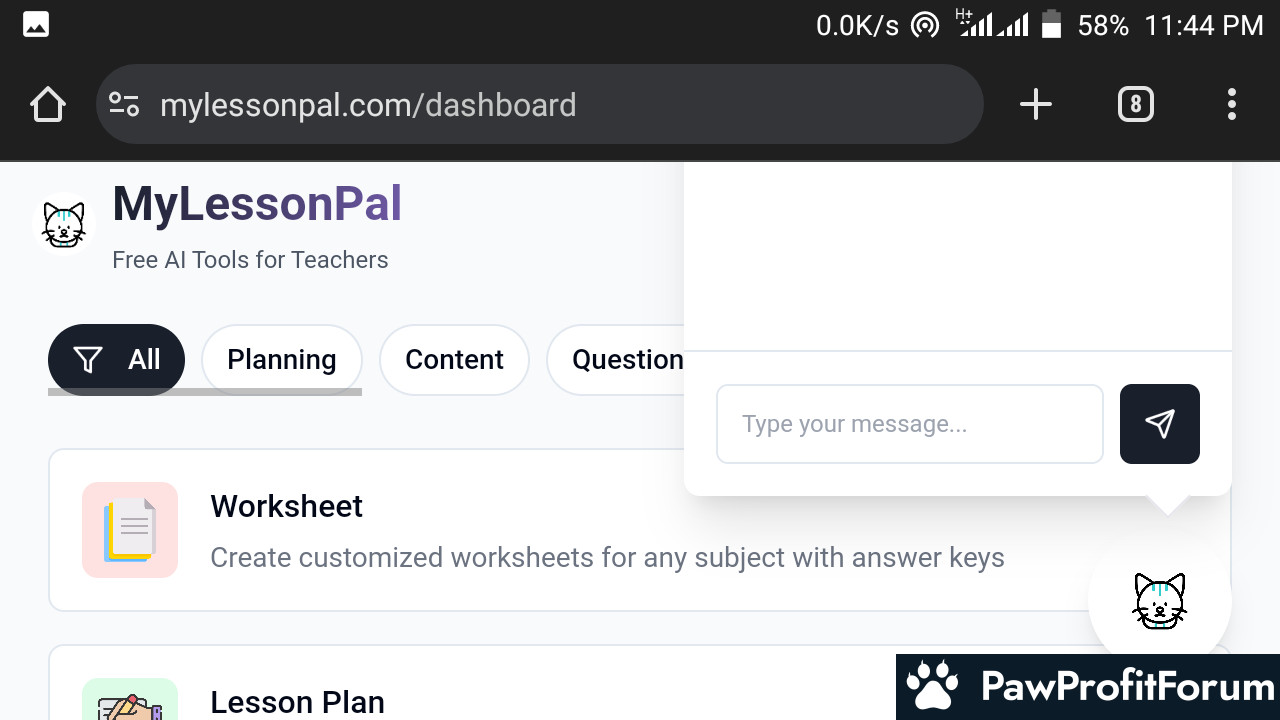Viewport: 1280px width, 720px height.
Task: Open the Worksheet tool title
Action: coord(286,506)
